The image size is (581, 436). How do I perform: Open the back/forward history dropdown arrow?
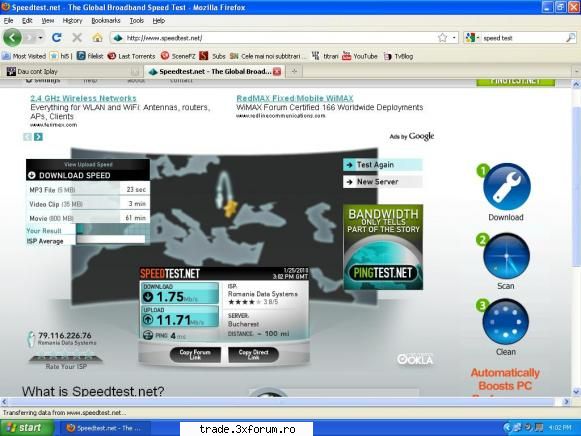coord(40,38)
